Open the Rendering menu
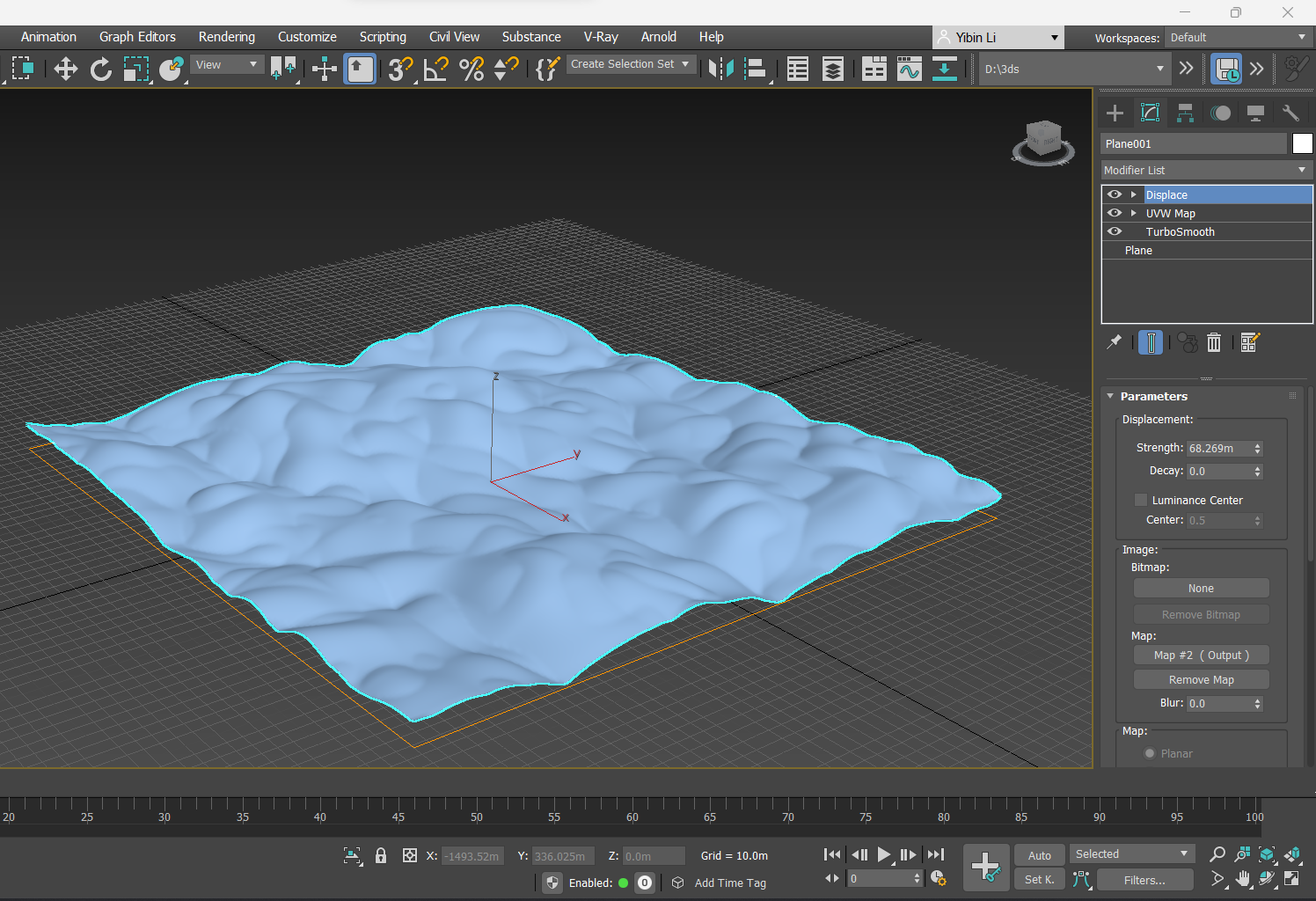Image resolution: width=1316 pixels, height=901 pixels. [x=226, y=37]
